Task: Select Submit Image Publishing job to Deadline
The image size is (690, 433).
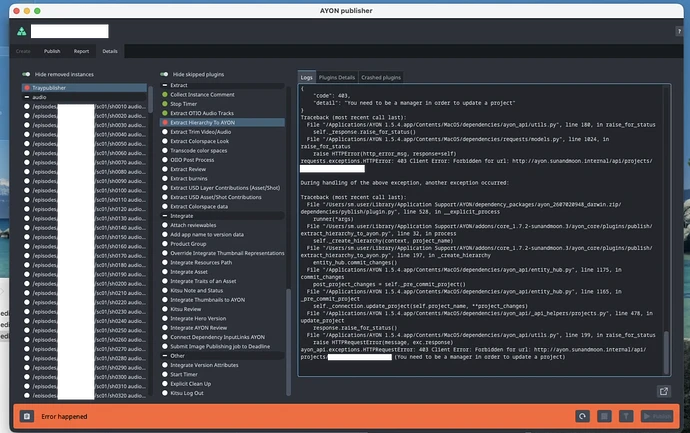Action: point(222,346)
